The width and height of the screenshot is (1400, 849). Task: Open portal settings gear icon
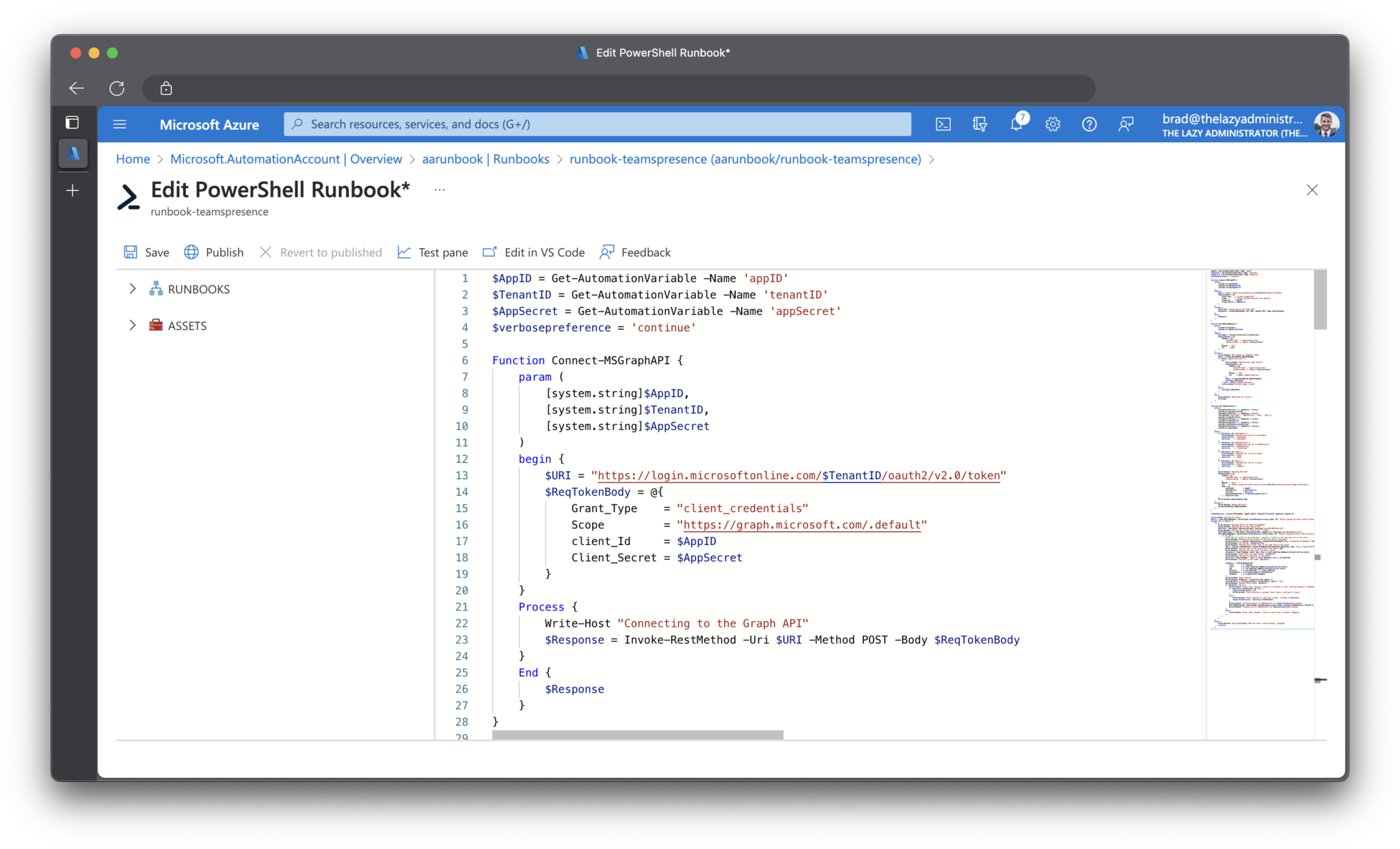[x=1053, y=124]
